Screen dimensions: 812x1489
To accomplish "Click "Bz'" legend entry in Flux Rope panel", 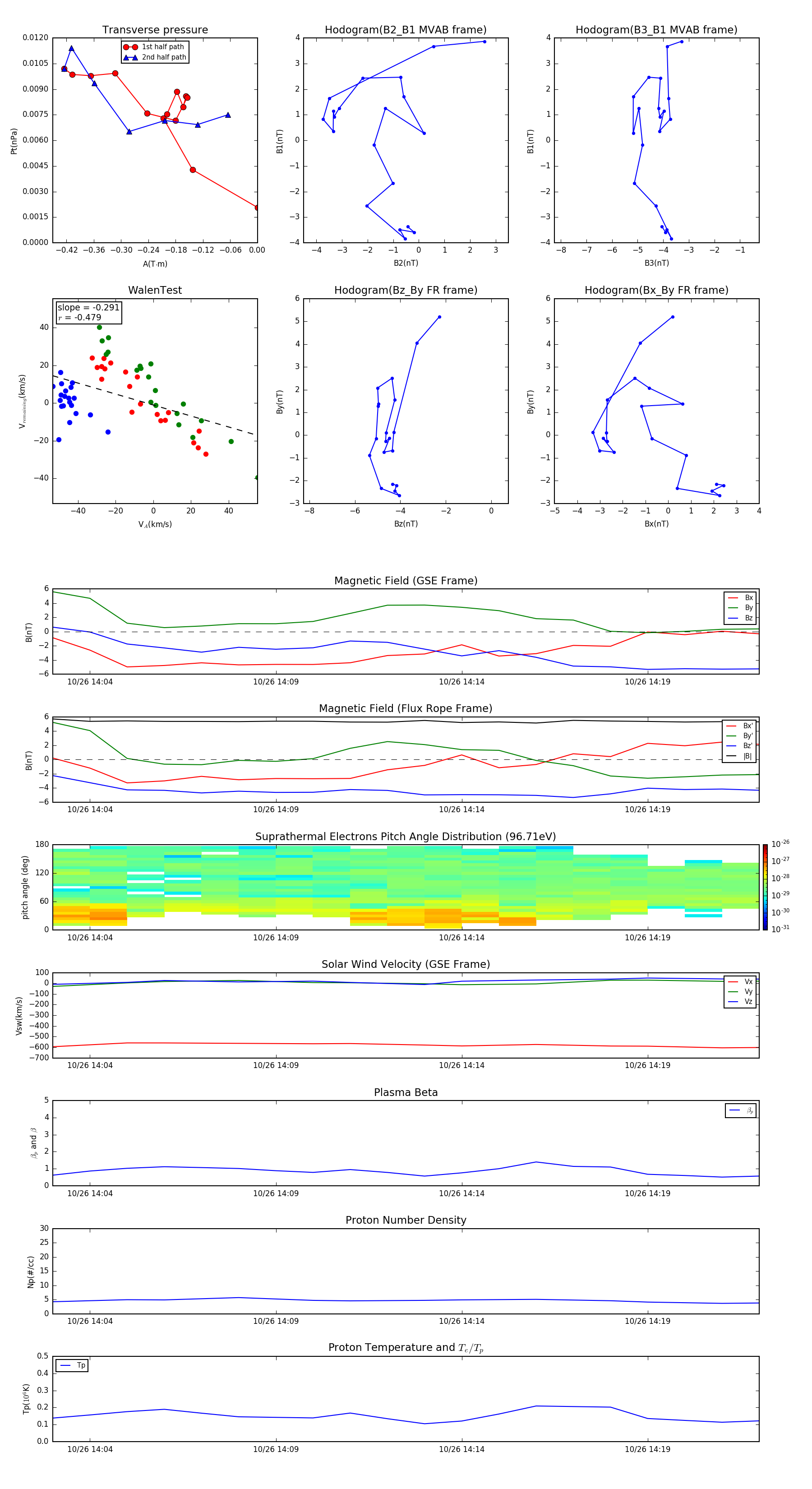I will pyautogui.click(x=740, y=746).
